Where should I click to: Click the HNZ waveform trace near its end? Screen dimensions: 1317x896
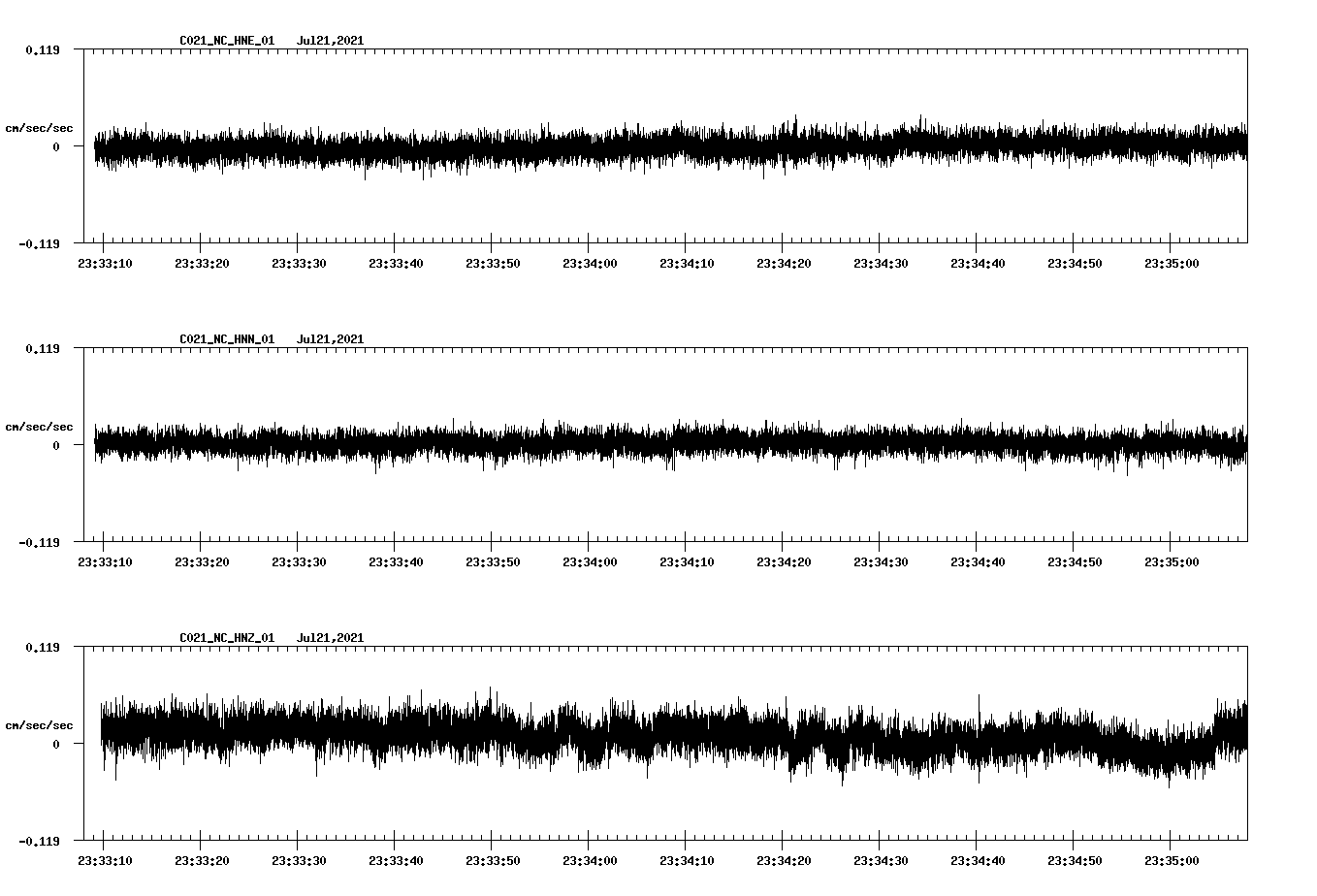click(x=1232, y=732)
